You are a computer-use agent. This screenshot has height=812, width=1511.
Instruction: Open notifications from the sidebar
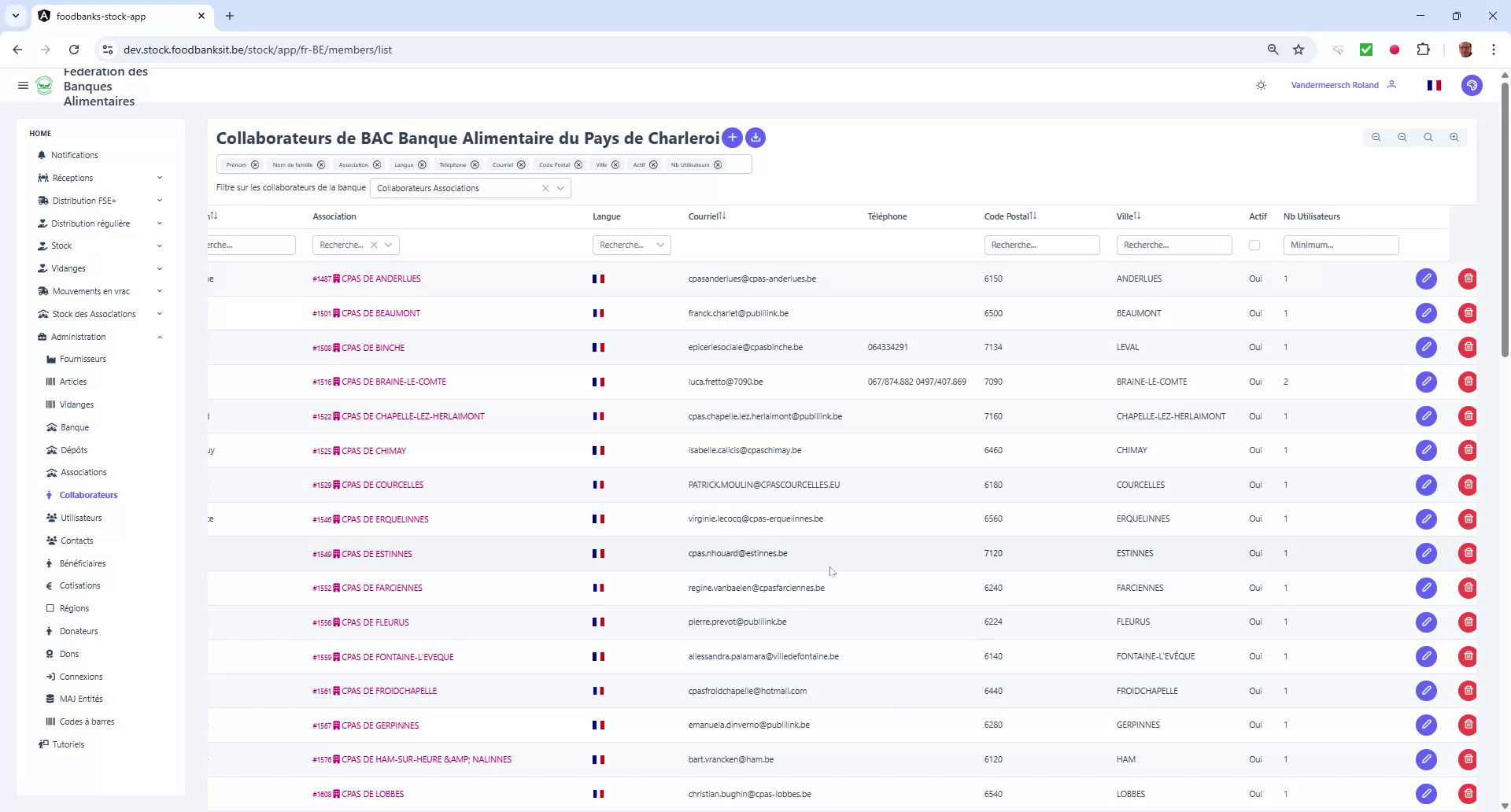coord(75,155)
